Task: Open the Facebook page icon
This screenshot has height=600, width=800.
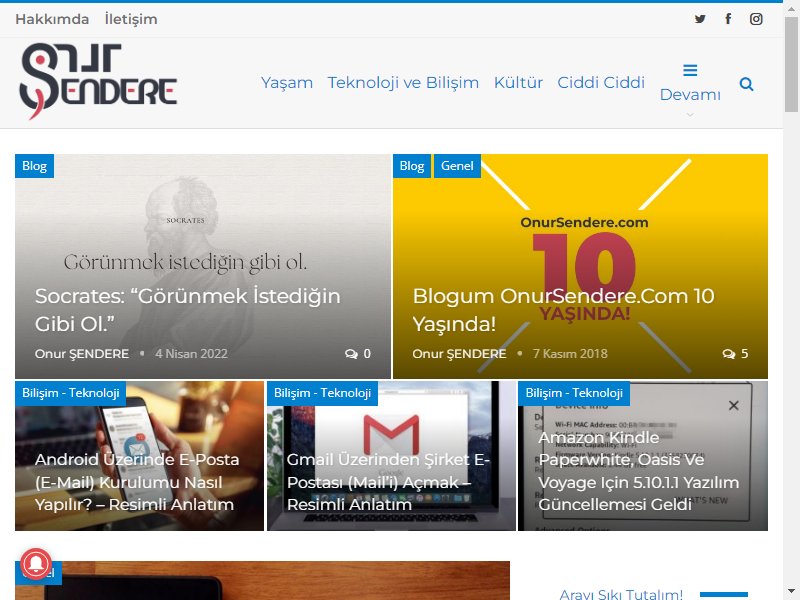Action: 728,19
